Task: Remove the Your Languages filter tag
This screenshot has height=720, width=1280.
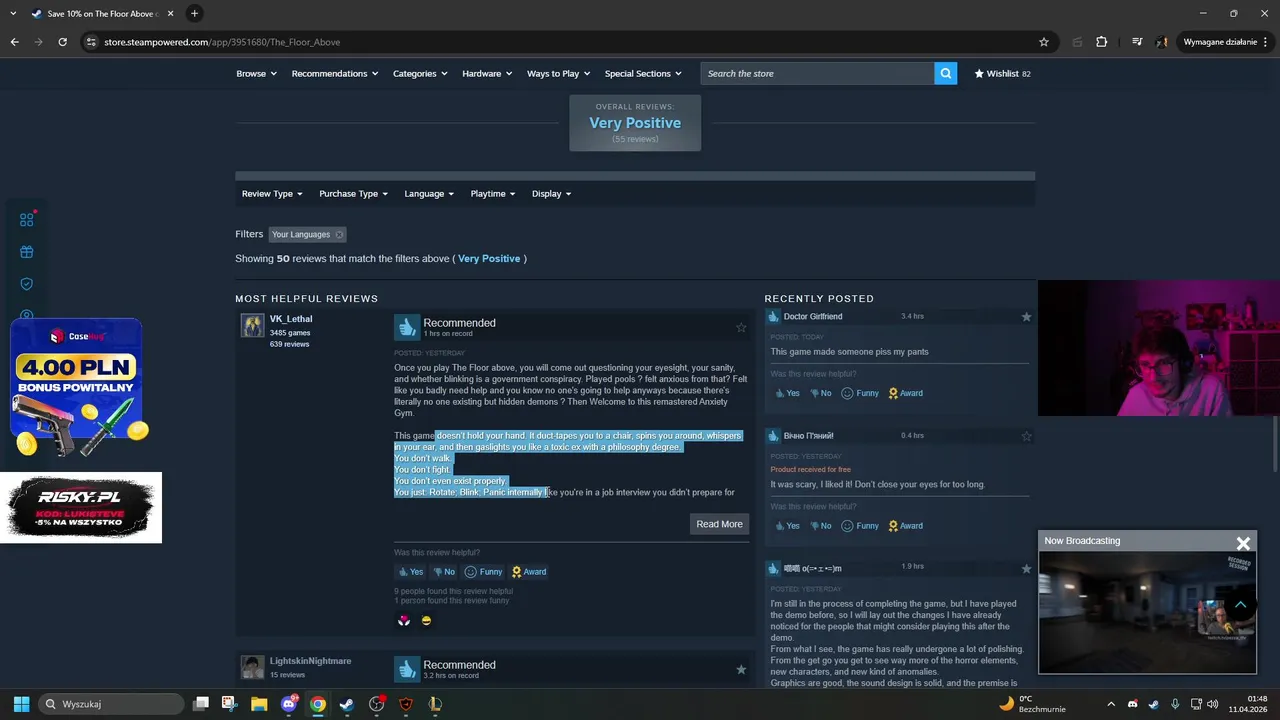Action: point(339,235)
